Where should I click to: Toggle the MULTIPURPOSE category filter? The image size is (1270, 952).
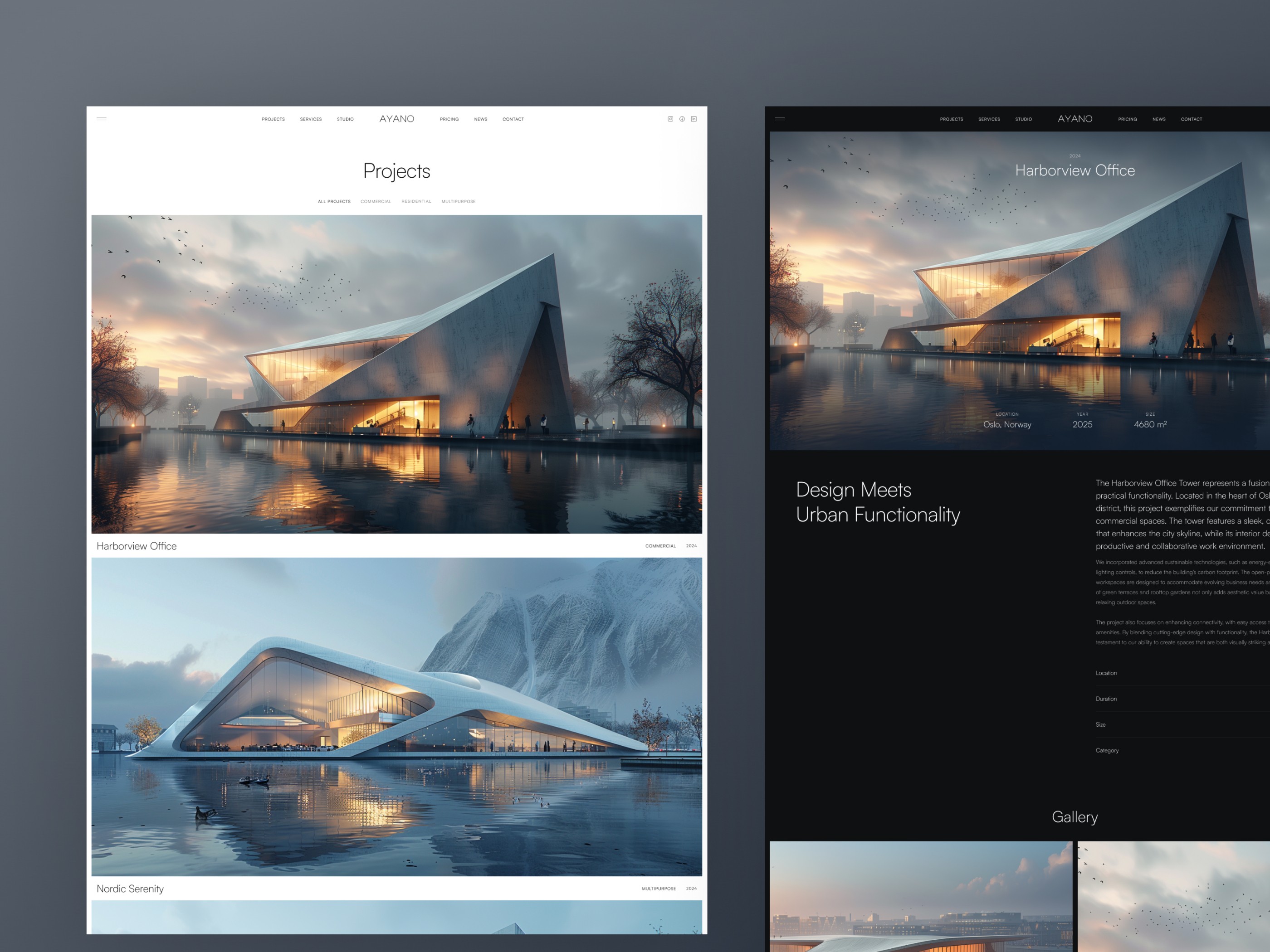(459, 202)
